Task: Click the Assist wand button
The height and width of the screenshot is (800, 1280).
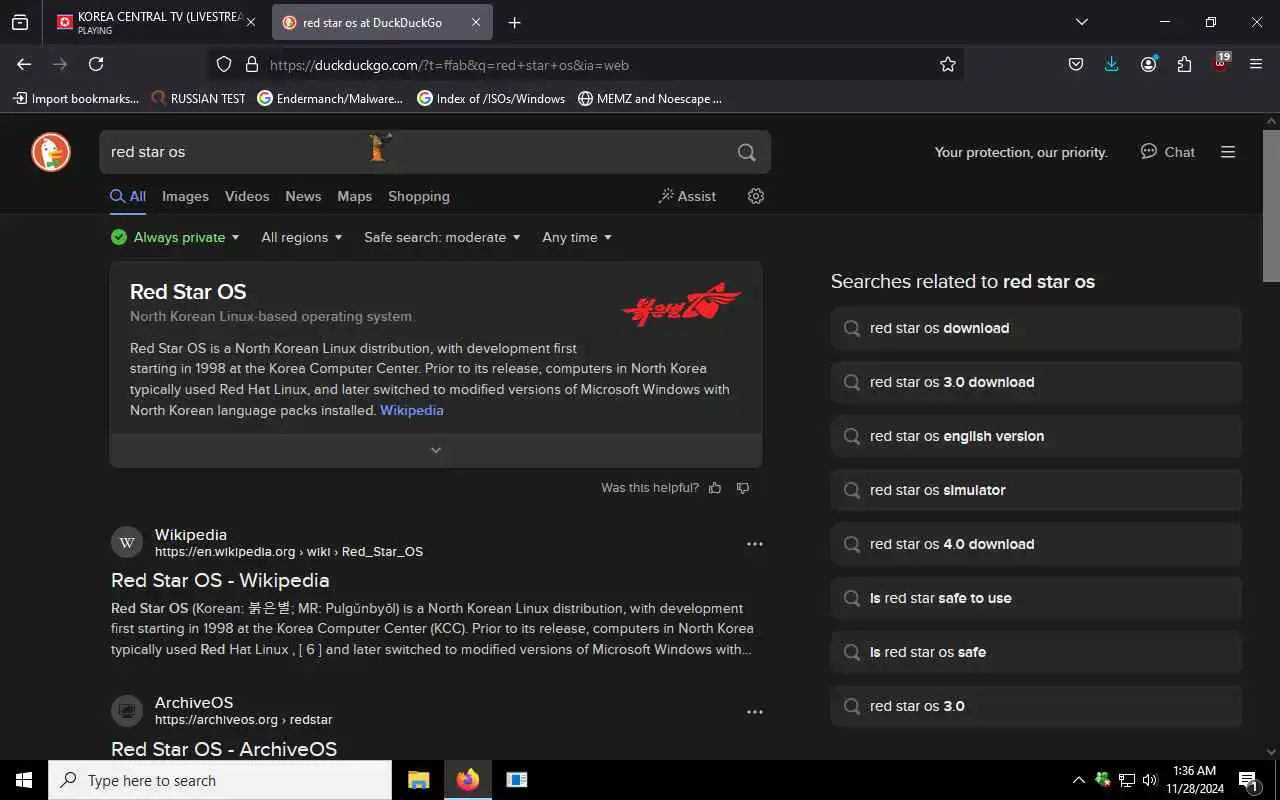Action: click(x=687, y=196)
